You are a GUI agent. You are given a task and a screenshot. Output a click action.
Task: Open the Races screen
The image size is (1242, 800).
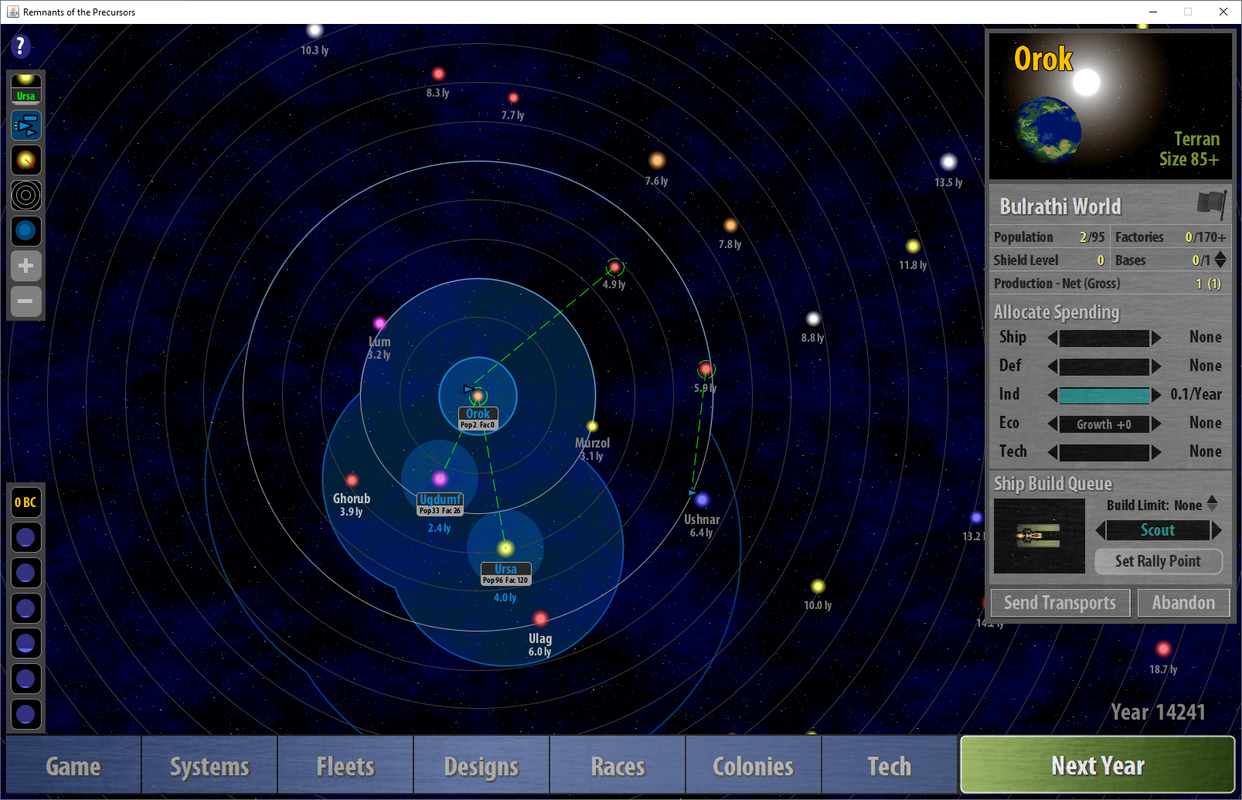pyautogui.click(x=617, y=767)
